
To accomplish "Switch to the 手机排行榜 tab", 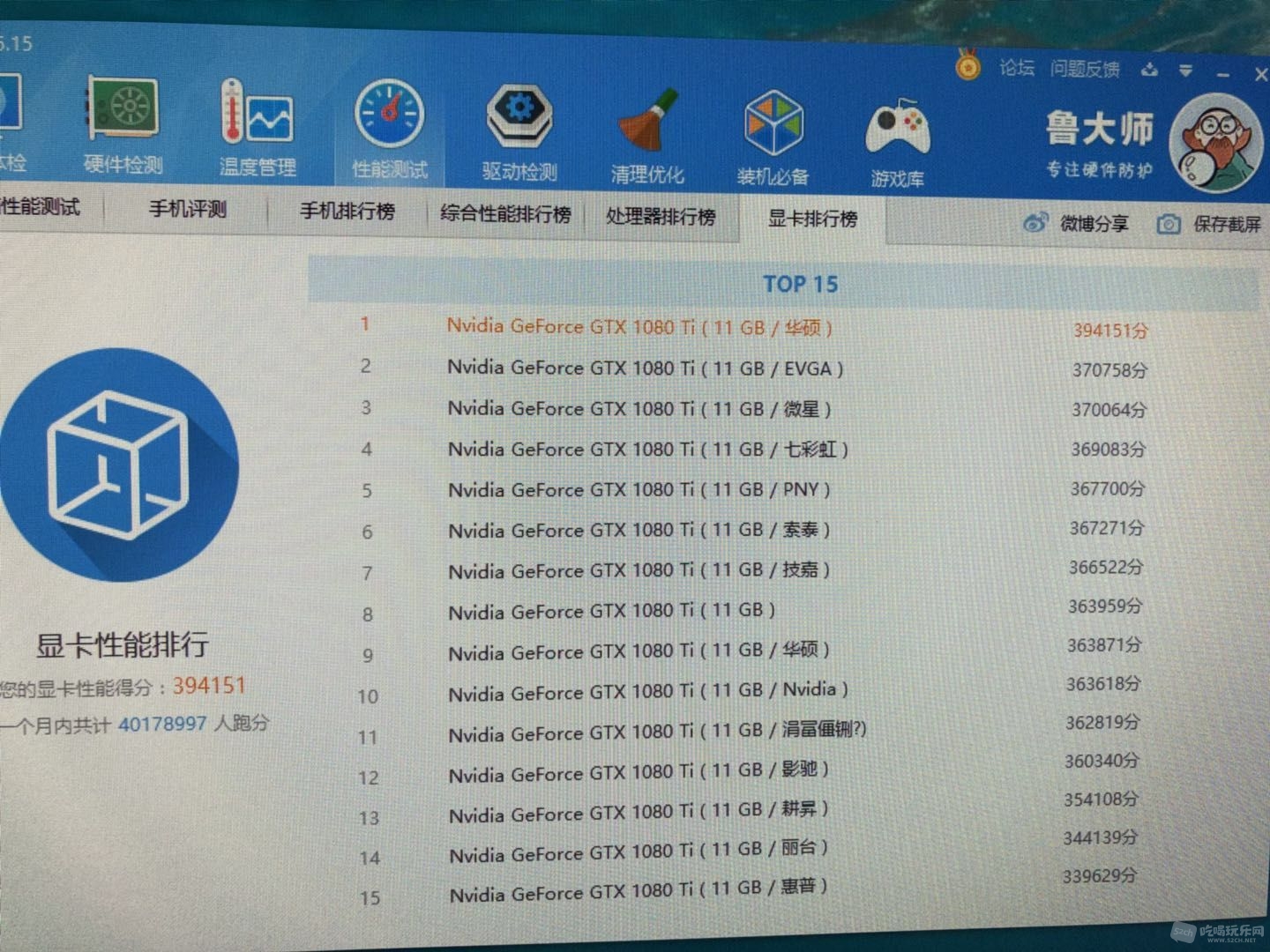I will pos(347,212).
